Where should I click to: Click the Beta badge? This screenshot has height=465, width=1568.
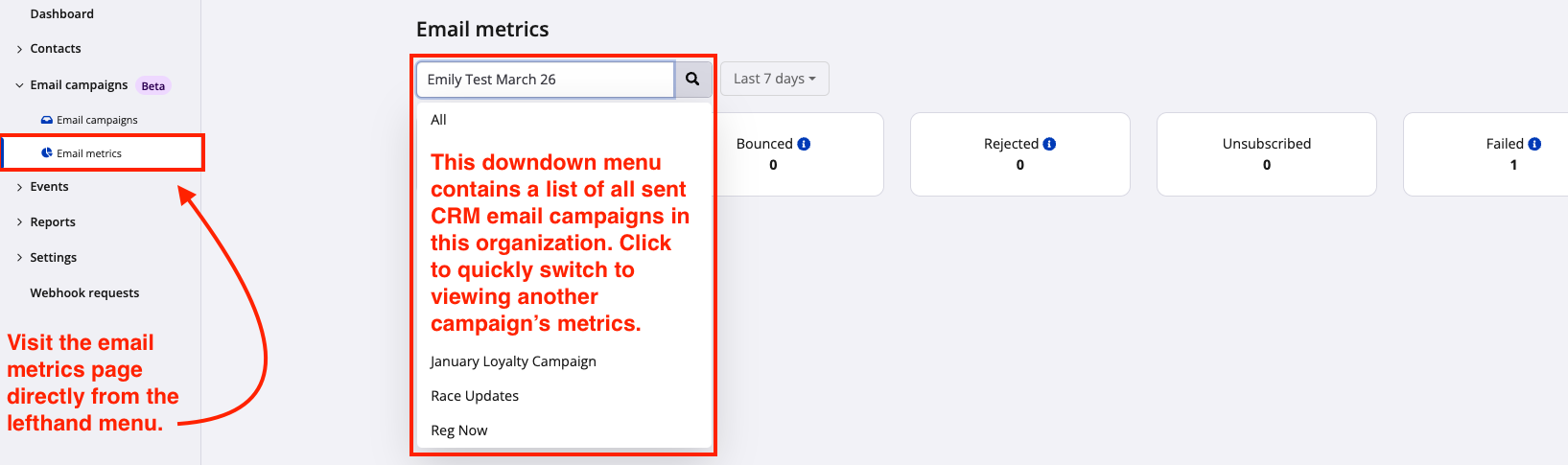[153, 86]
